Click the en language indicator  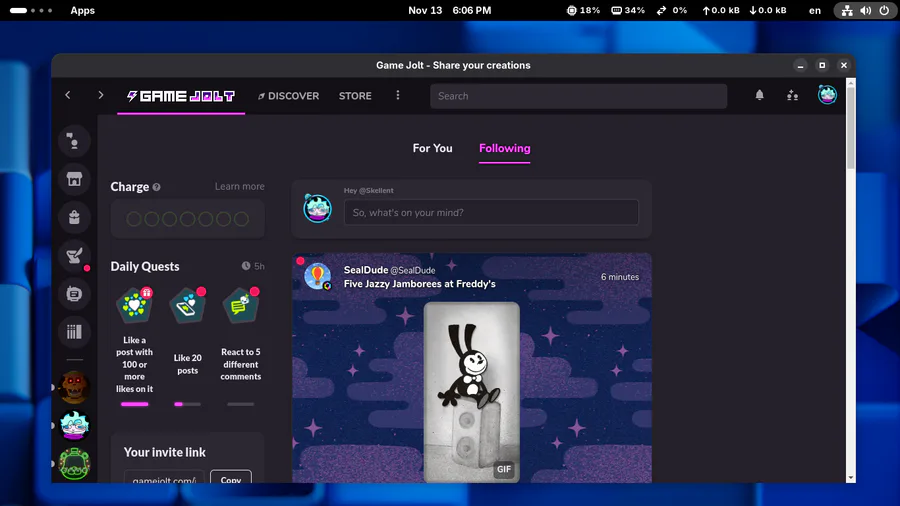[x=814, y=10]
